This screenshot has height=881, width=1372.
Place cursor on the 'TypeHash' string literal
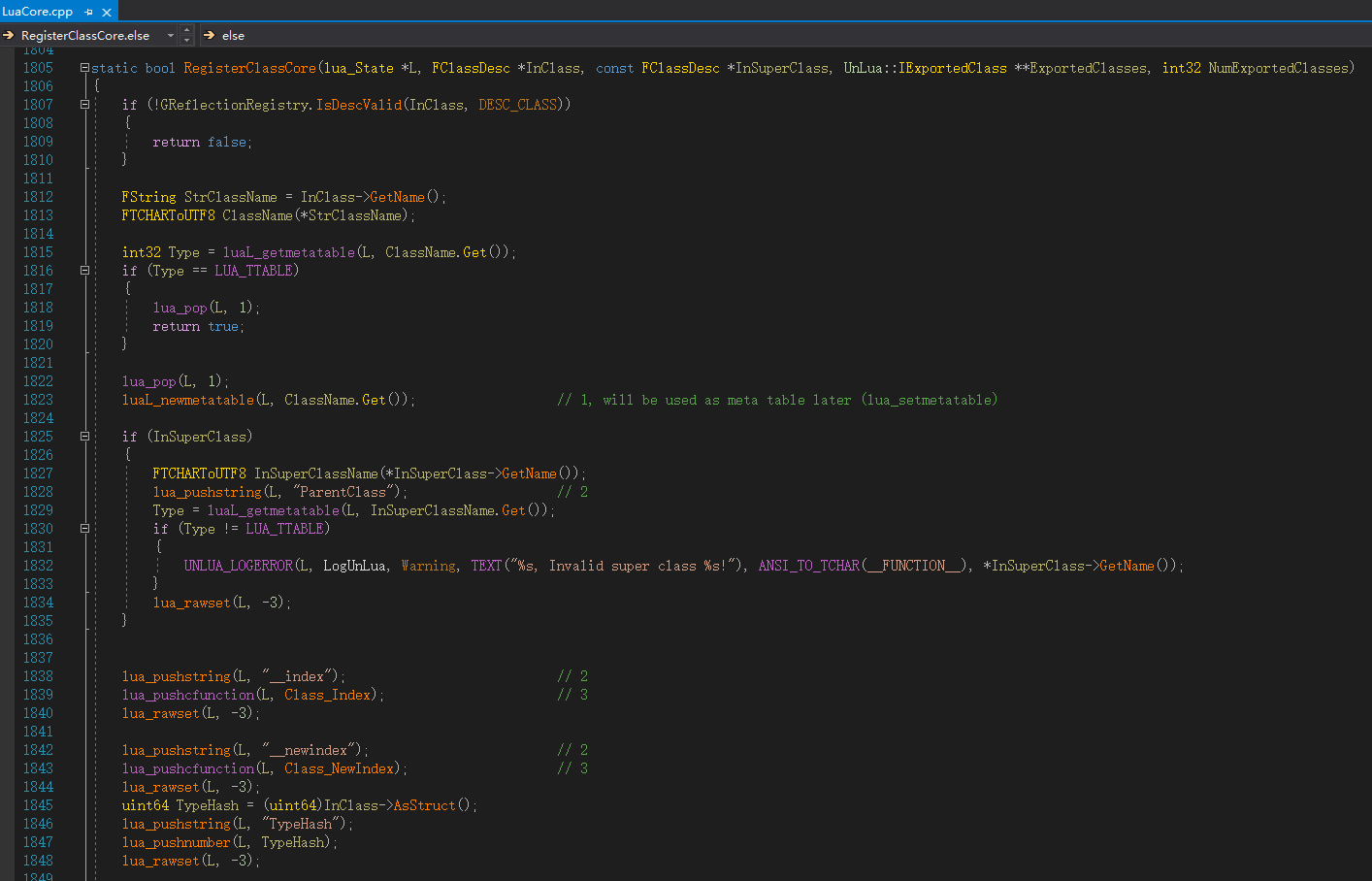click(x=304, y=824)
